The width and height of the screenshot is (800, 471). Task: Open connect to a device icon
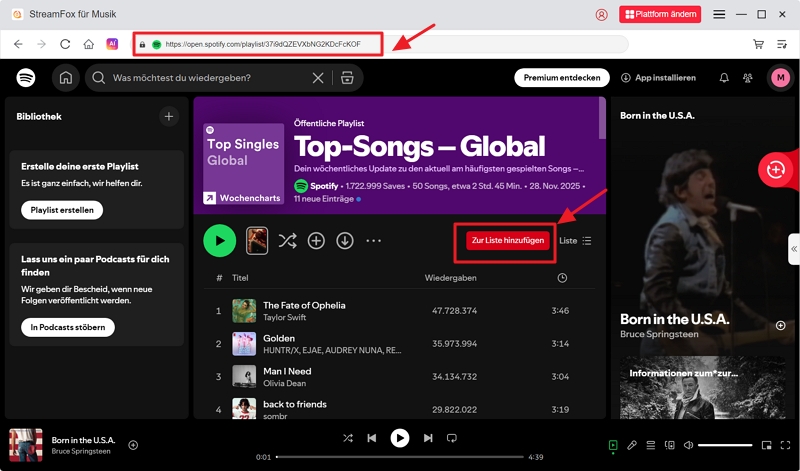669,445
